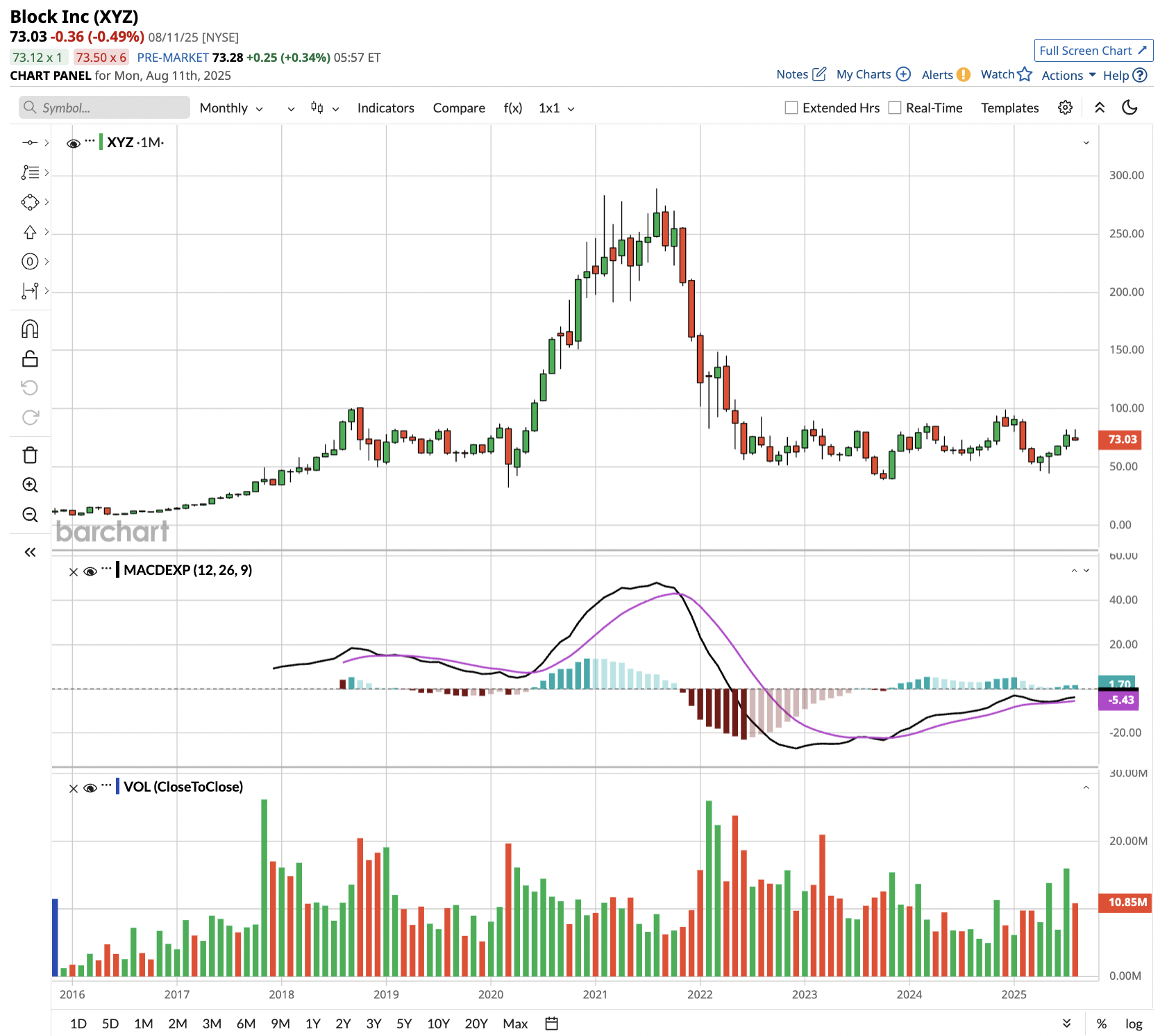Open the calendar date range picker

(551, 1023)
